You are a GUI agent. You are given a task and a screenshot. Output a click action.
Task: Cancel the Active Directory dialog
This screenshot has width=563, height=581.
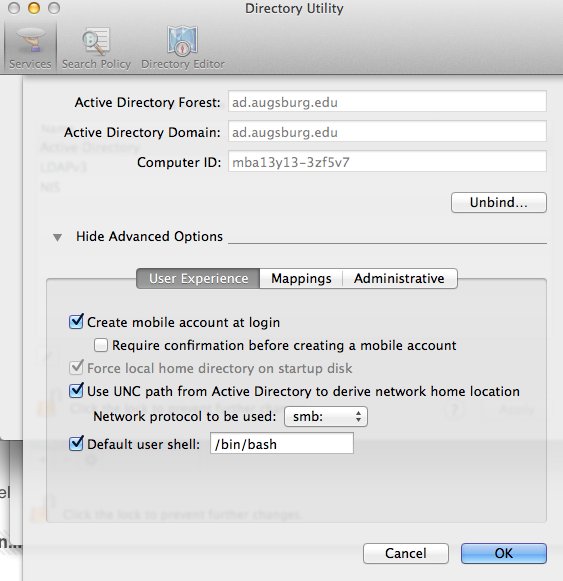[x=406, y=553]
